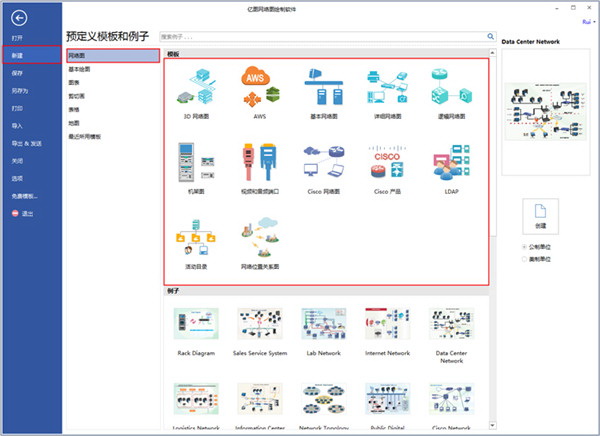This screenshot has width=600, height=436.
Task: Click 免费模板 link in sidebar
Action: 25,196
